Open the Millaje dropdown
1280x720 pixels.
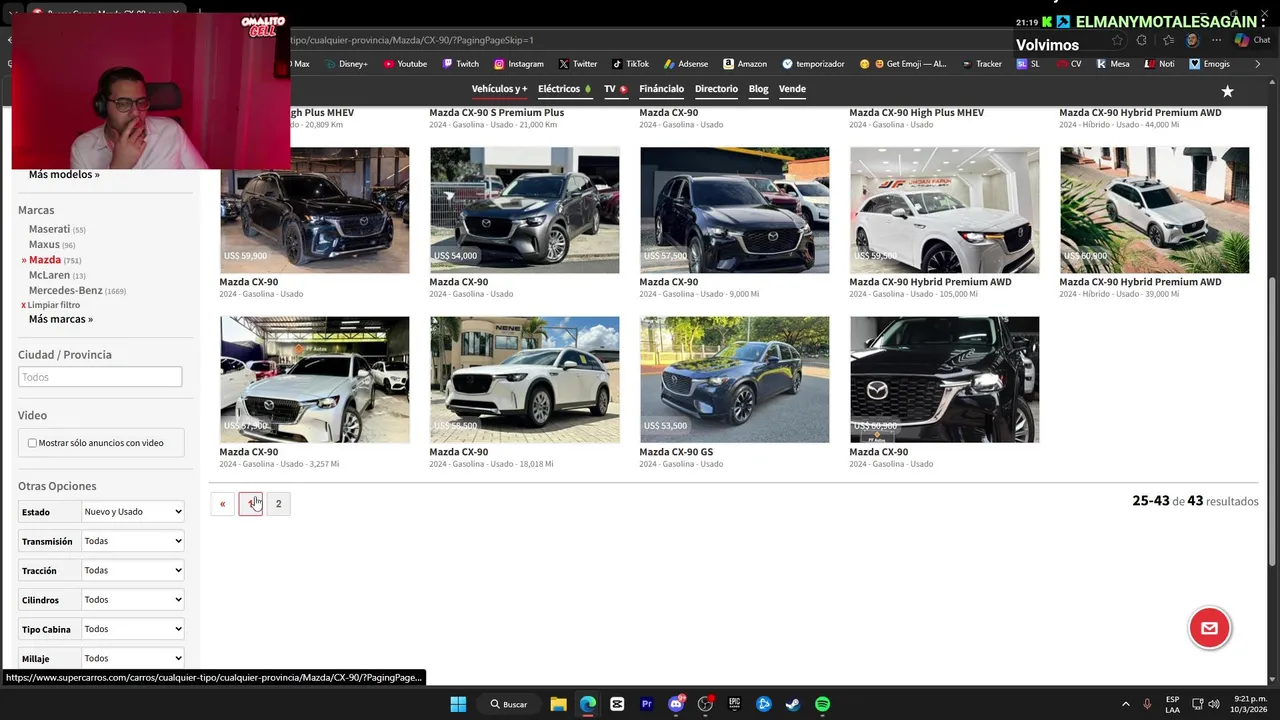click(133, 658)
